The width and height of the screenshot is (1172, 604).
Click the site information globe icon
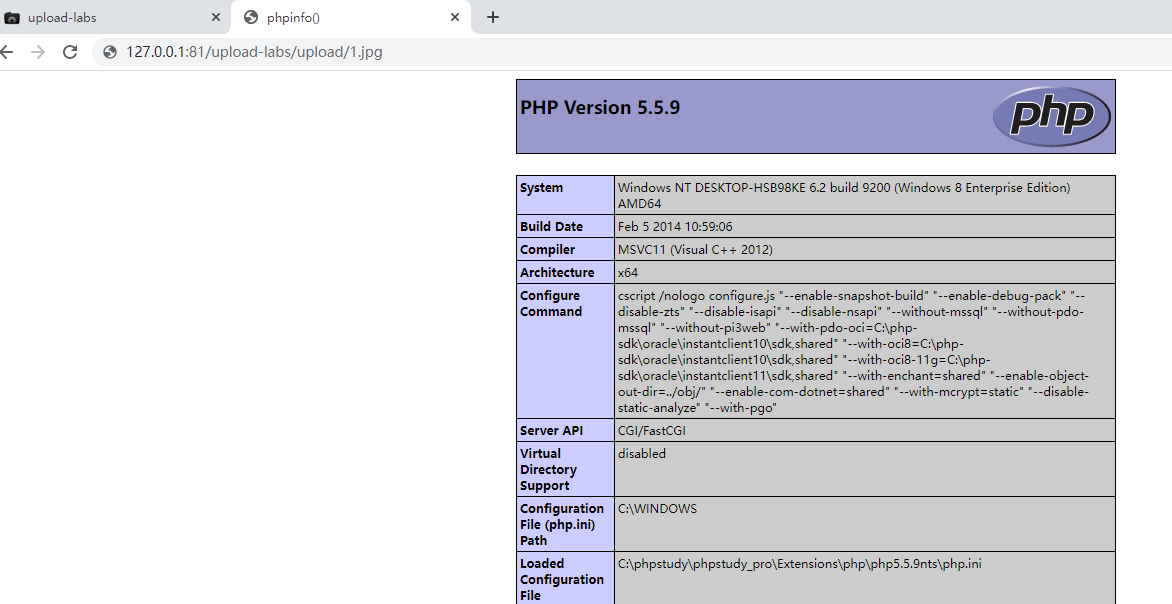[108, 50]
